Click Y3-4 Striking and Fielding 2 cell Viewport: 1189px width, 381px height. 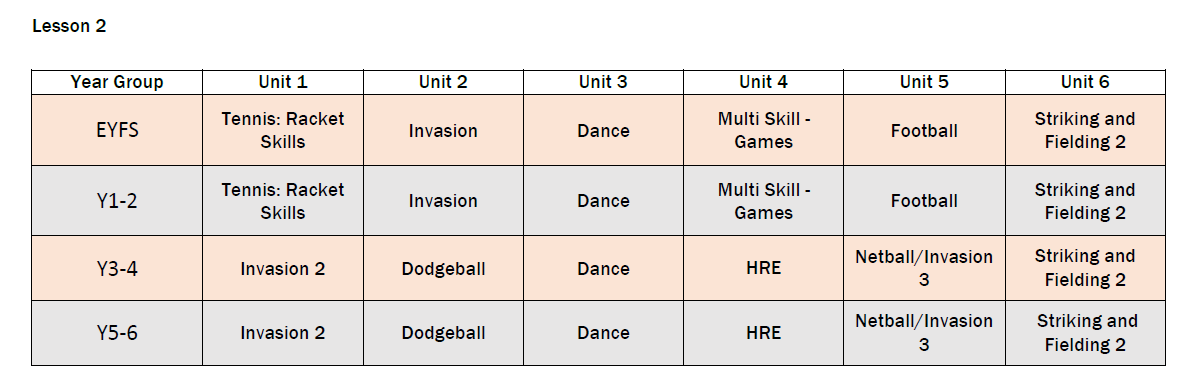tap(1085, 269)
